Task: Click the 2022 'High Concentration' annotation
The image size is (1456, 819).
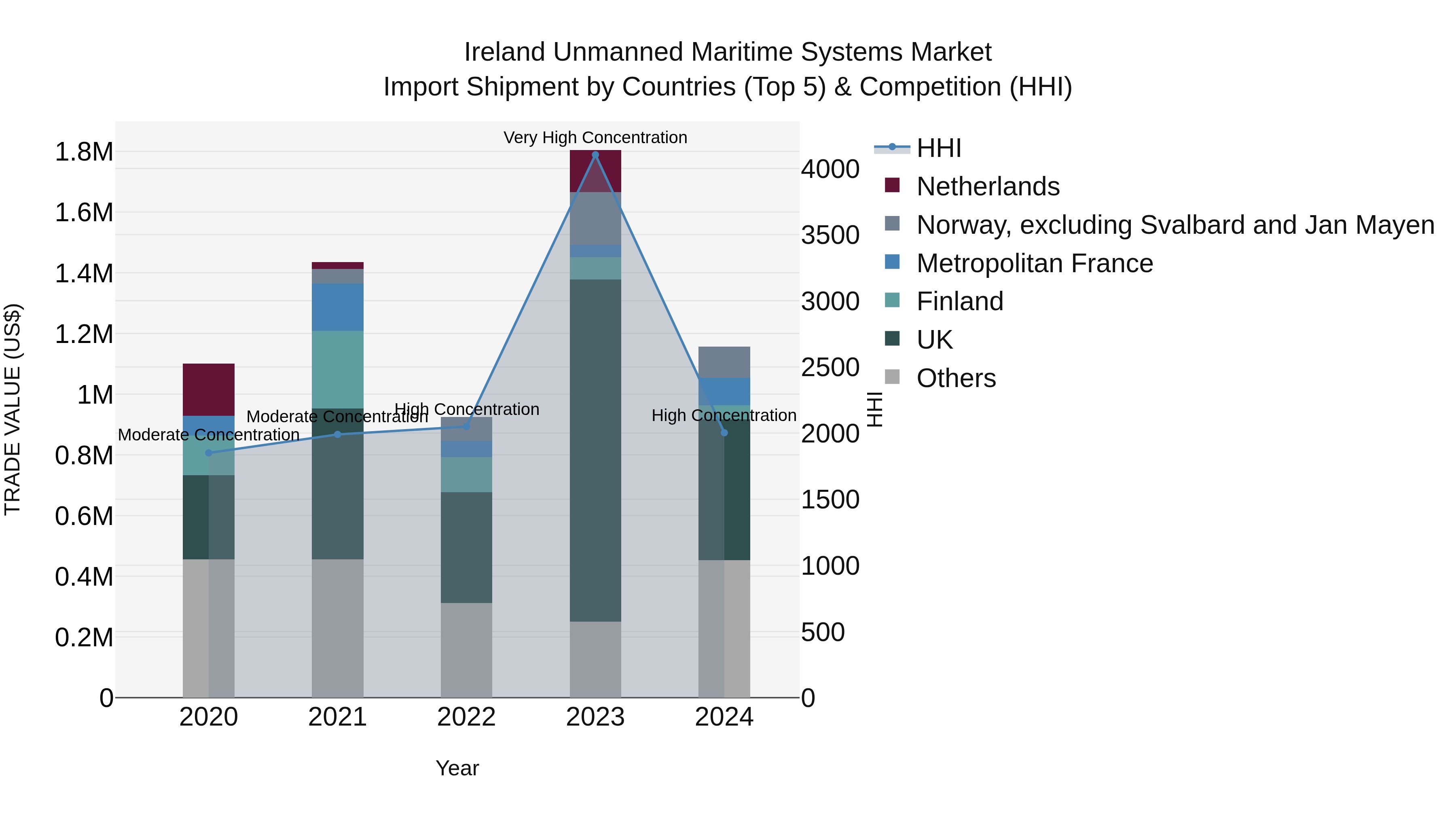Action: click(x=467, y=409)
